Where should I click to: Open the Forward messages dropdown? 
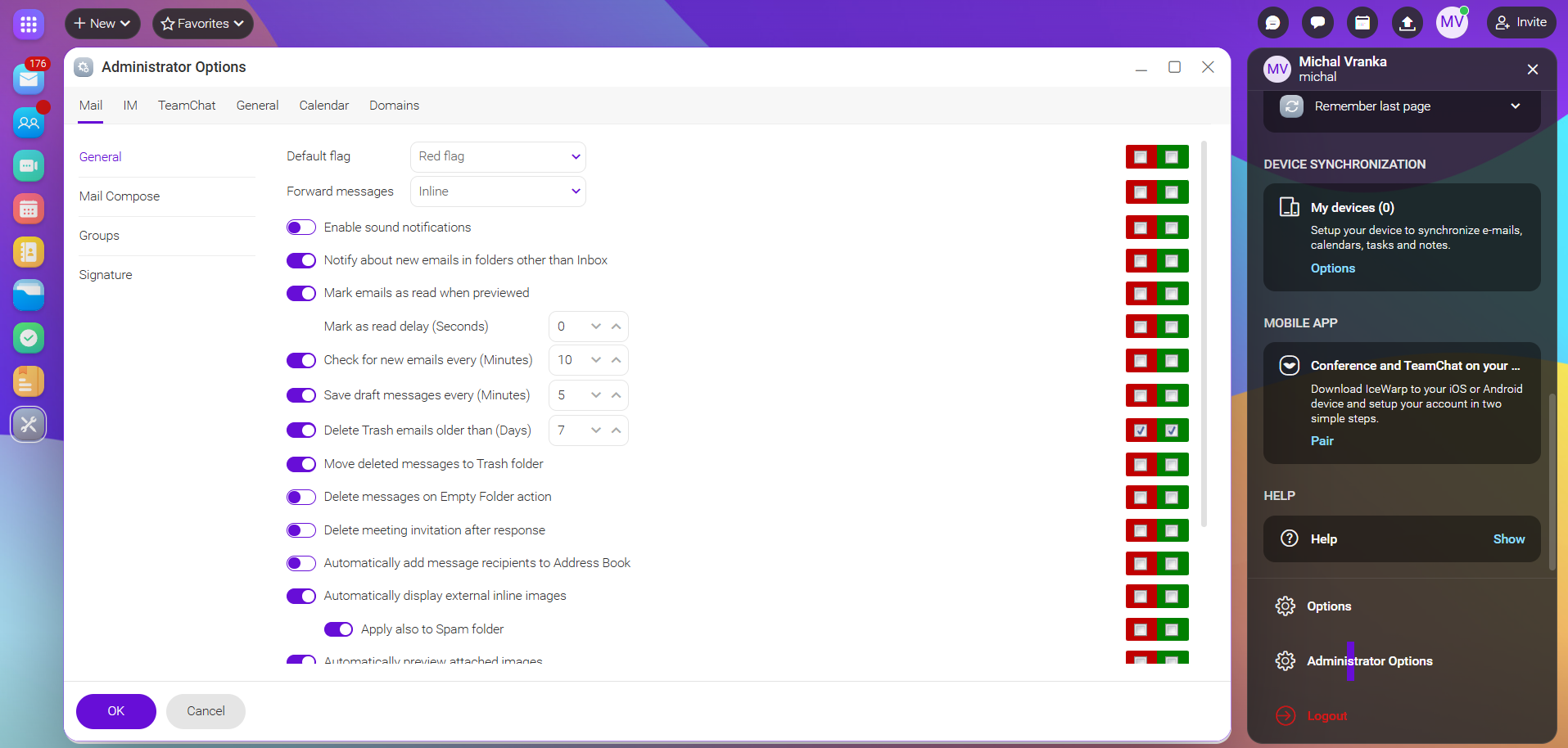(x=498, y=192)
